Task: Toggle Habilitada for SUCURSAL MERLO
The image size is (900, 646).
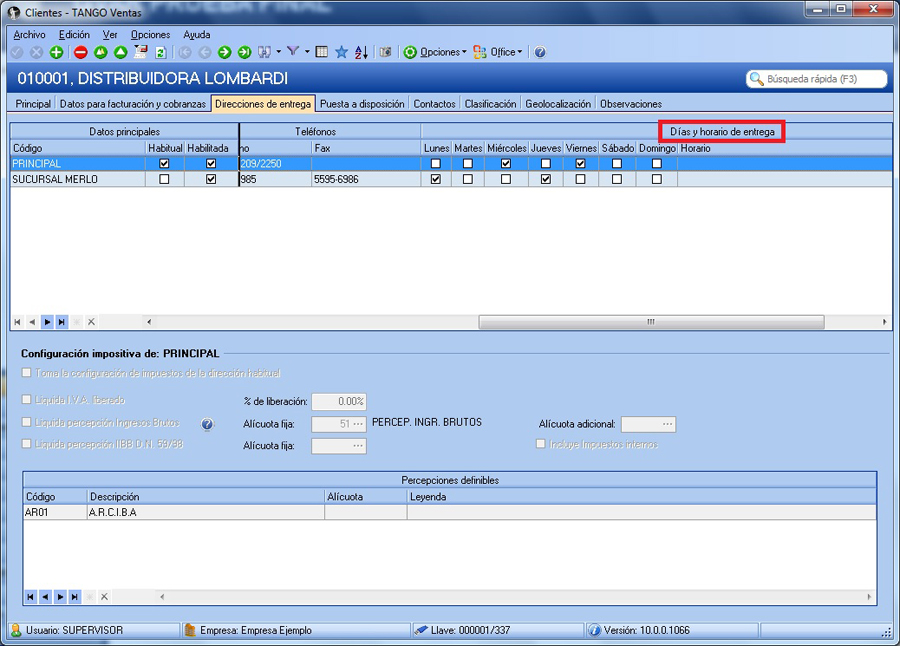Action: point(211,179)
